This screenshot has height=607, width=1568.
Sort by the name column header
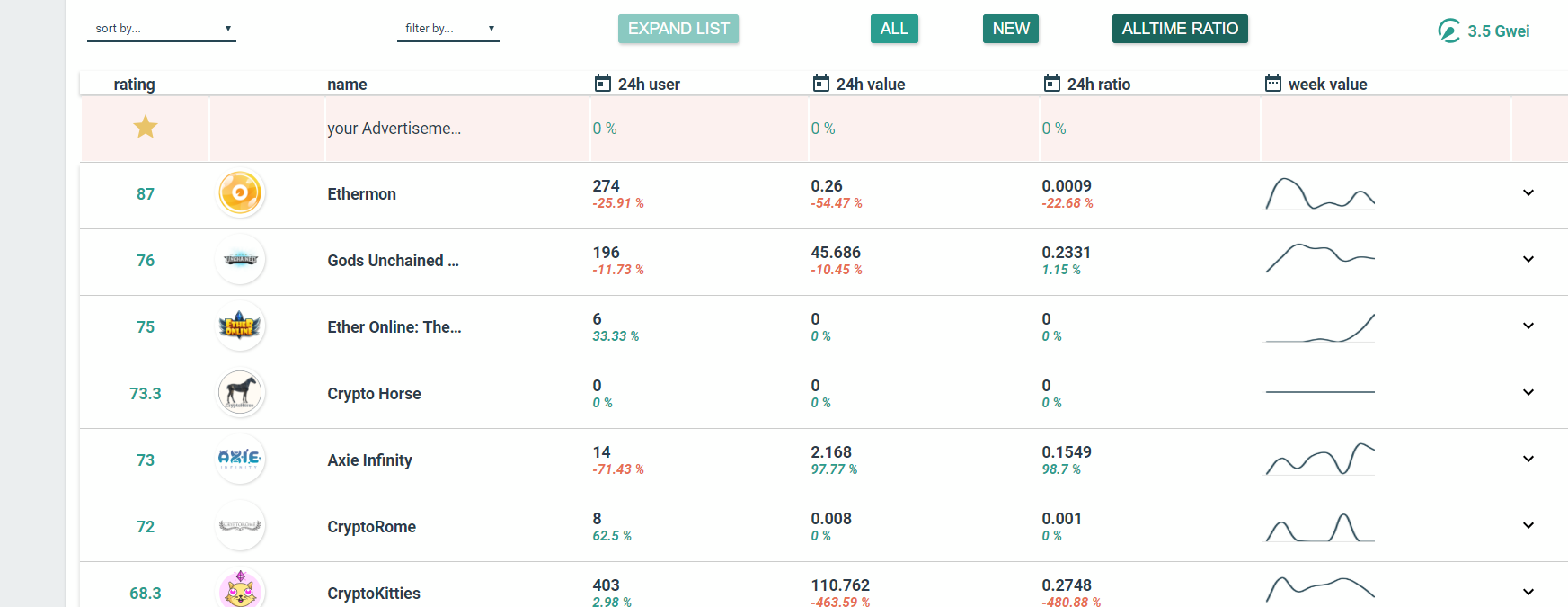347,84
